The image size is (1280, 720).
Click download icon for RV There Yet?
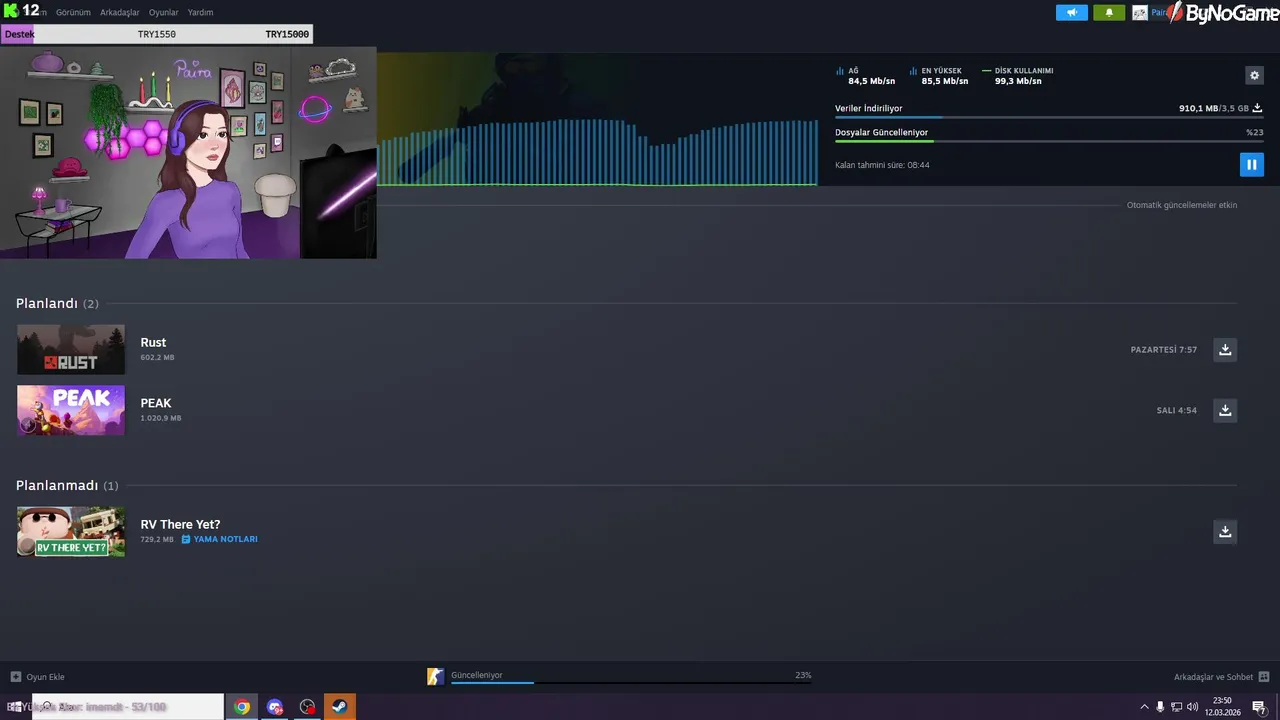[1225, 531]
